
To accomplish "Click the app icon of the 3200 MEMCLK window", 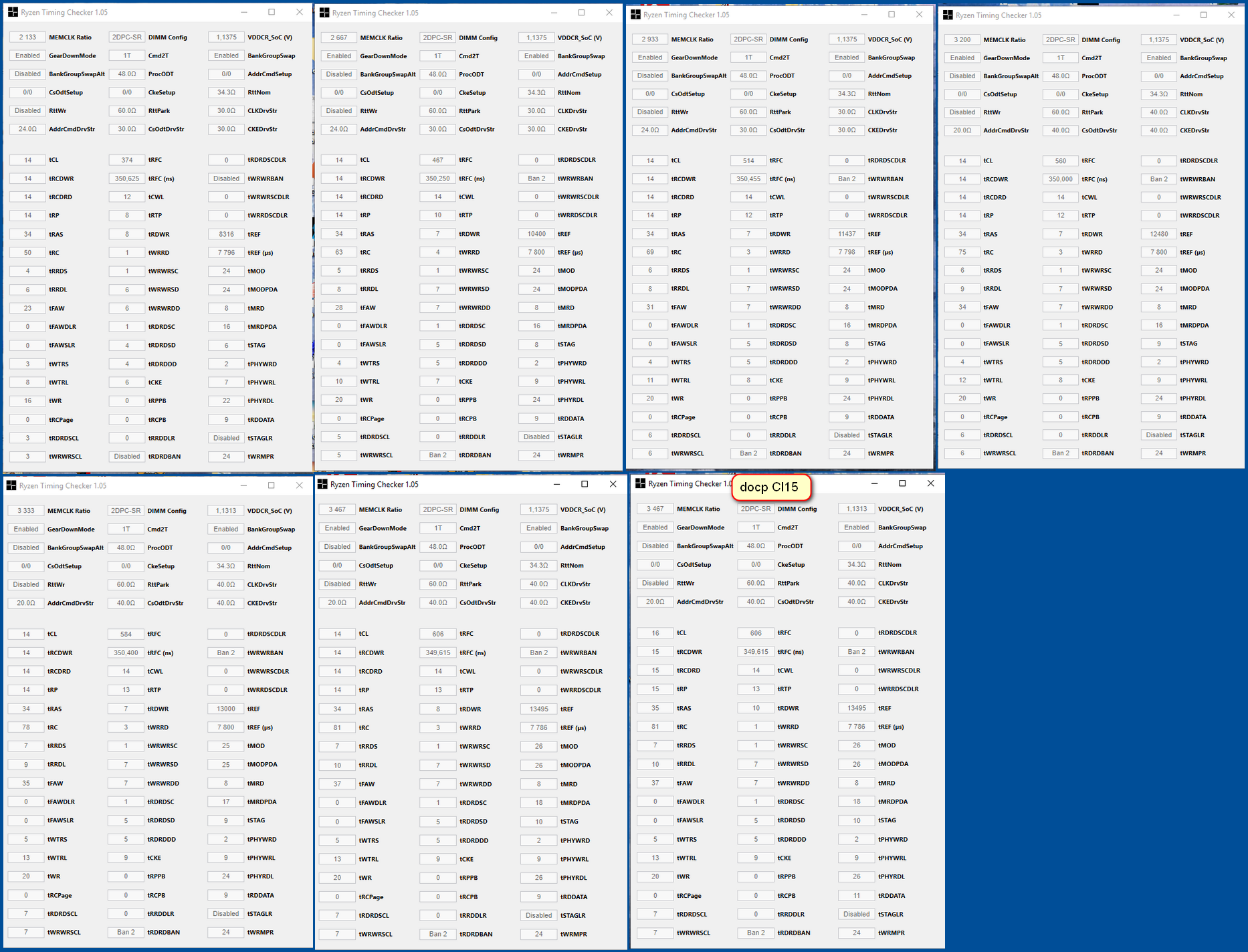I will (948, 15).
